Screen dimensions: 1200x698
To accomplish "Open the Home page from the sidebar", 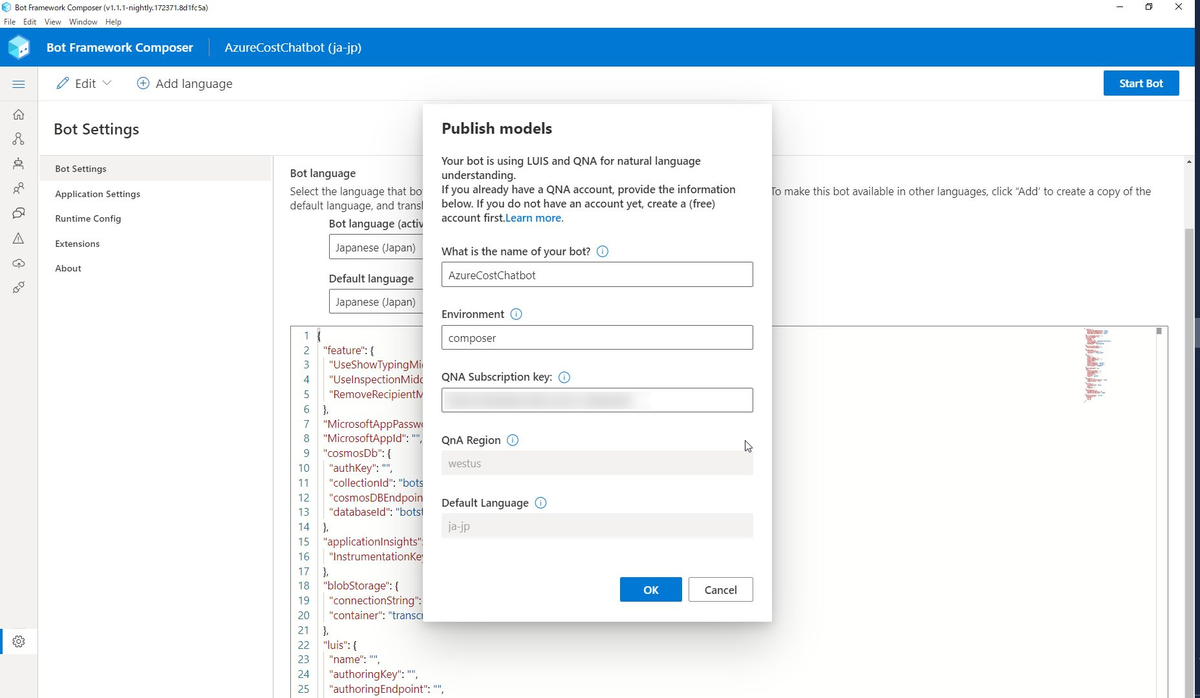I will pos(18,114).
